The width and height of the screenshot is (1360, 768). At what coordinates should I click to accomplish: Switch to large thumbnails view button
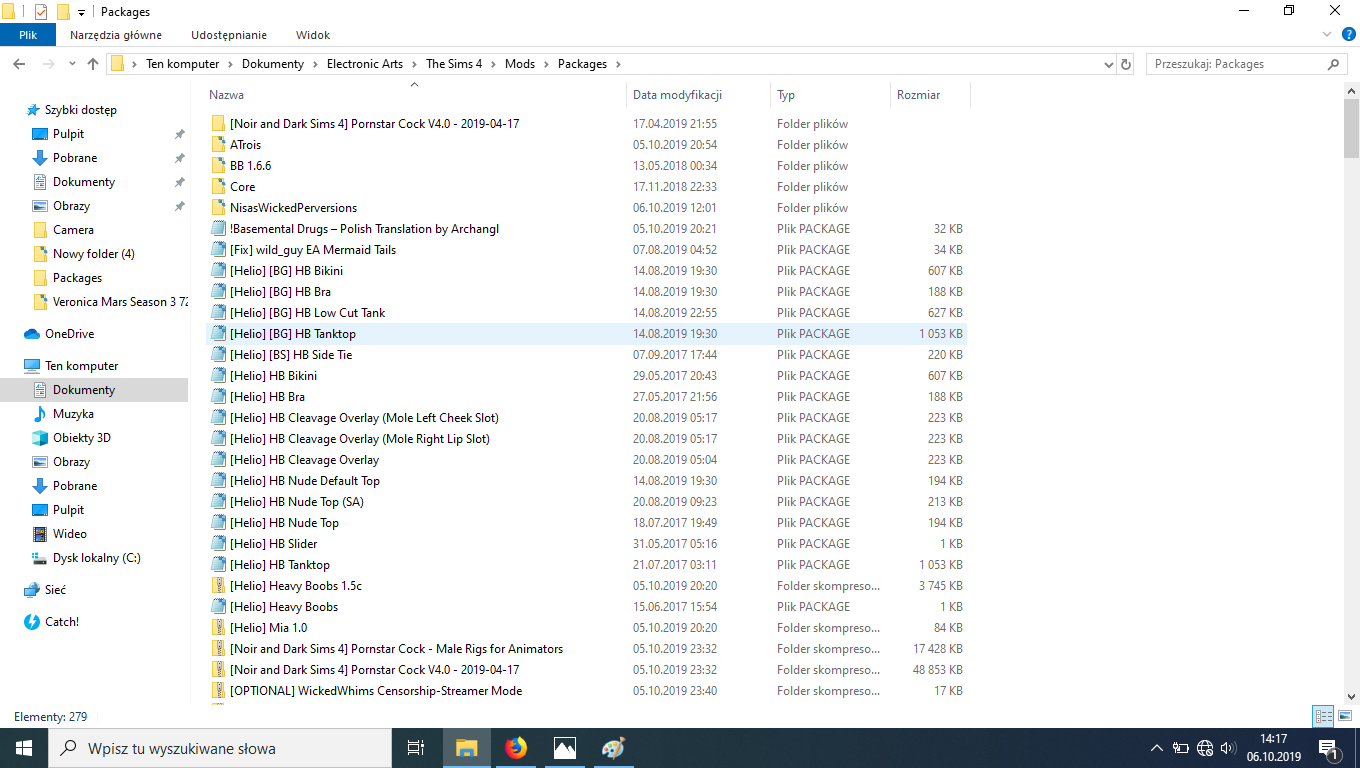coord(1345,716)
